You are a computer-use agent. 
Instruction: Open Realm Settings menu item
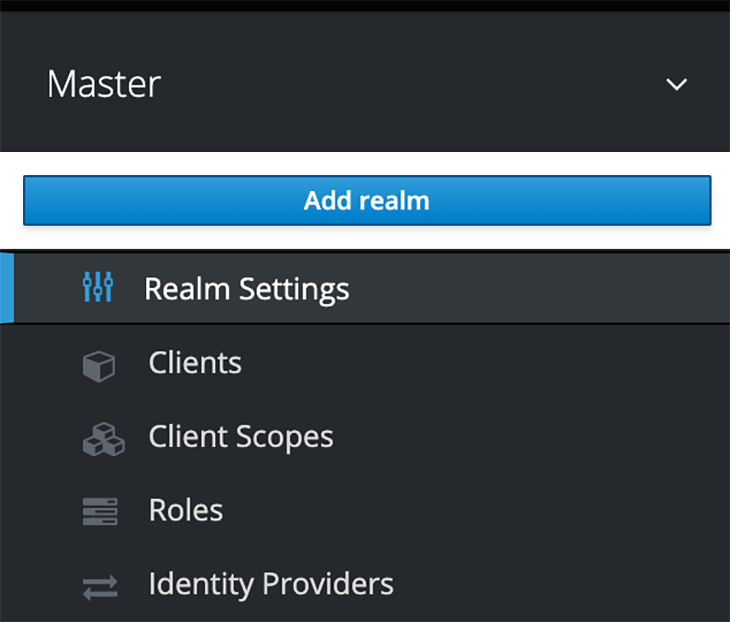click(246, 289)
